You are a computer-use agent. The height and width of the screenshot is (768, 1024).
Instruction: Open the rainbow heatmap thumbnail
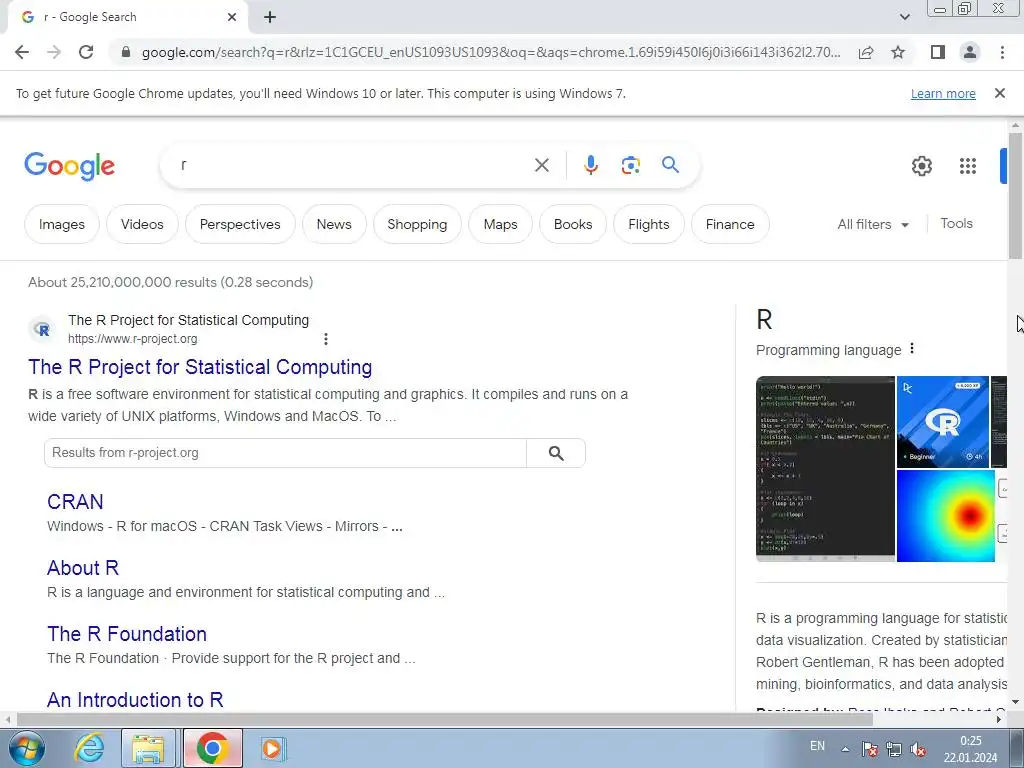pyautogui.click(x=946, y=516)
